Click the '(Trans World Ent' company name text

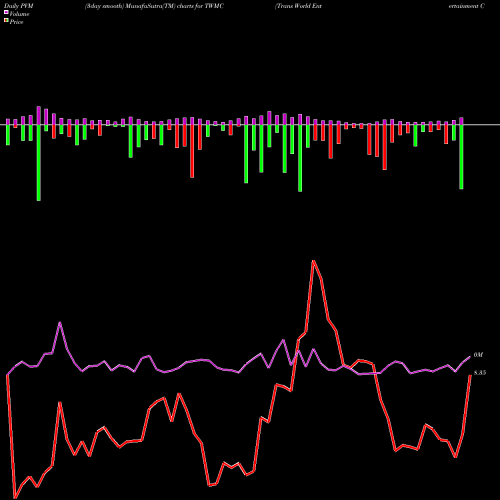pyautogui.click(x=298, y=6)
